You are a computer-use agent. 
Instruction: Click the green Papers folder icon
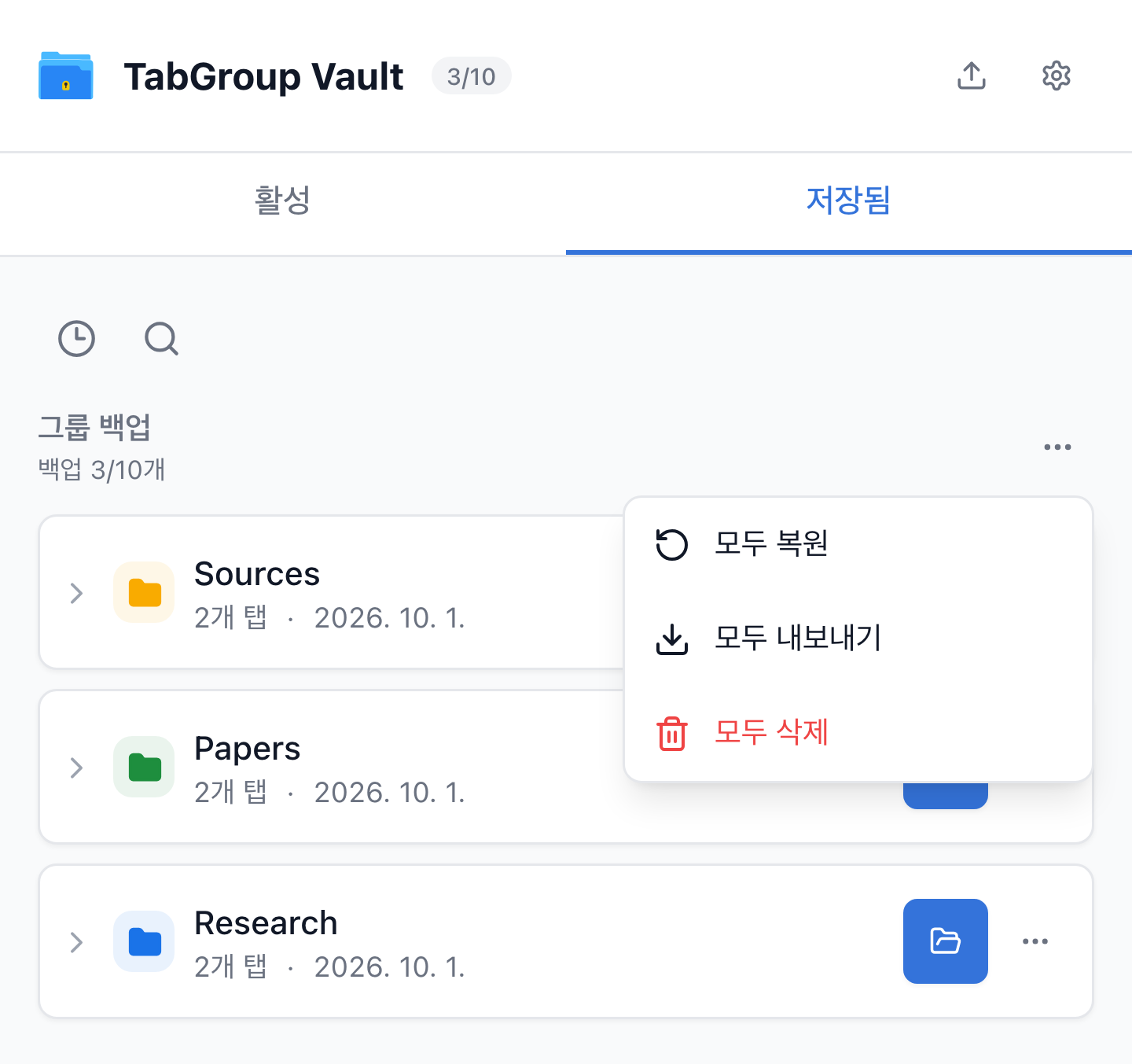(145, 767)
